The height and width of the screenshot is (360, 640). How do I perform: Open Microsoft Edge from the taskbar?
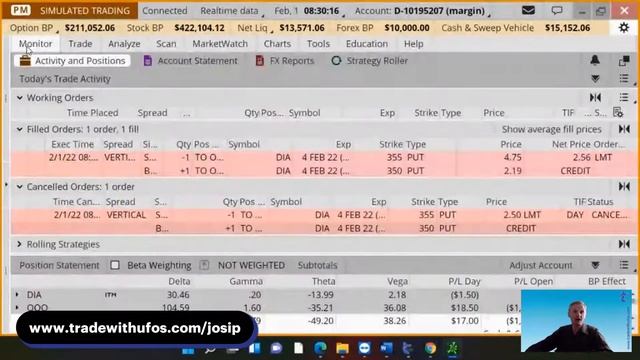click(320, 348)
